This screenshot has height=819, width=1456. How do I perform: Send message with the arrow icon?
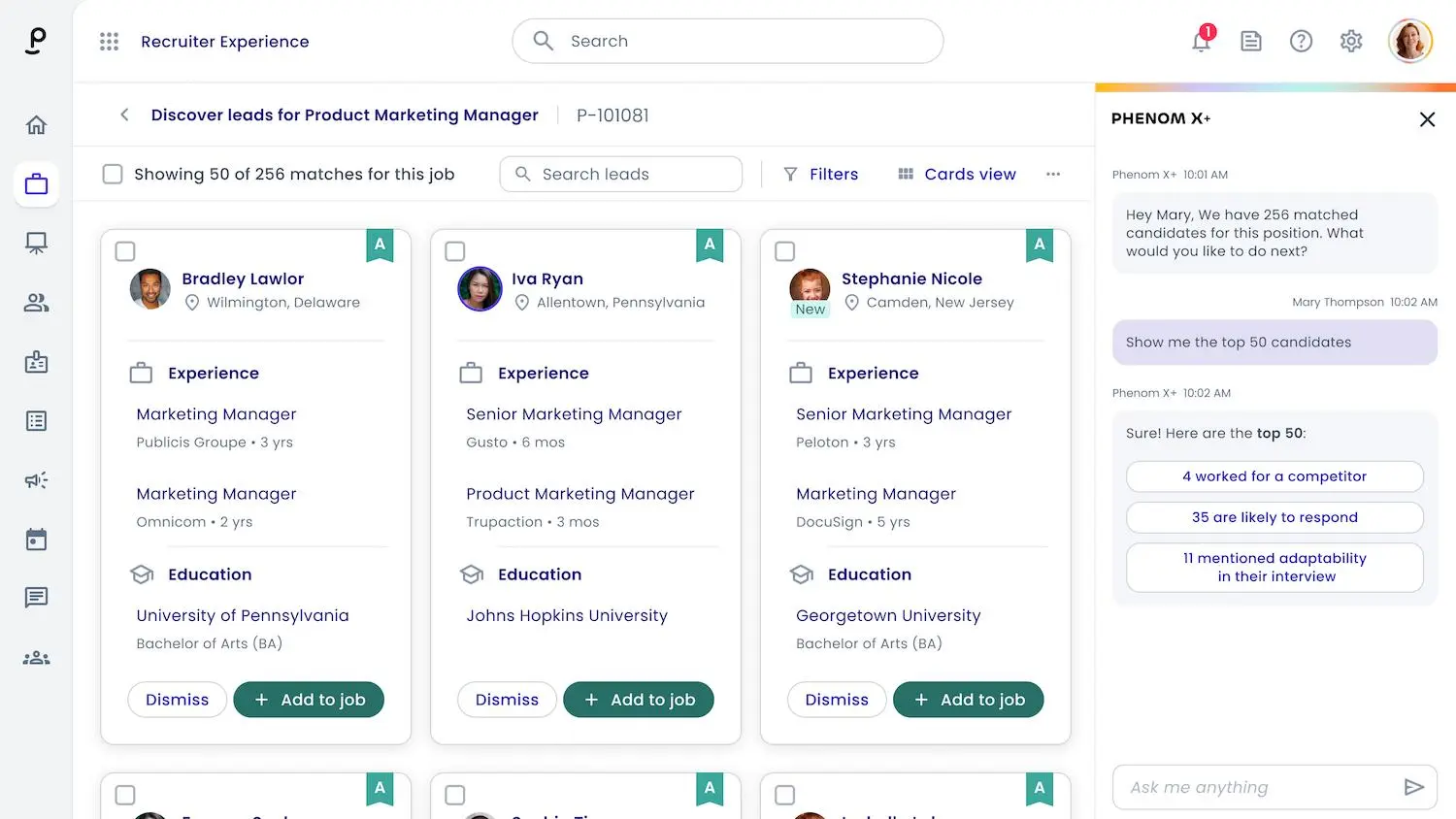1413,787
